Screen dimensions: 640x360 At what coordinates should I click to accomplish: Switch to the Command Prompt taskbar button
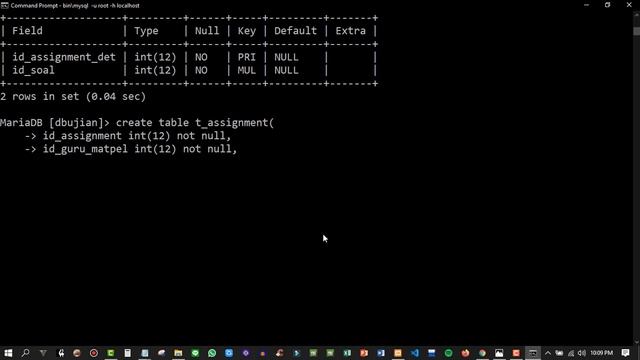pos(533,353)
